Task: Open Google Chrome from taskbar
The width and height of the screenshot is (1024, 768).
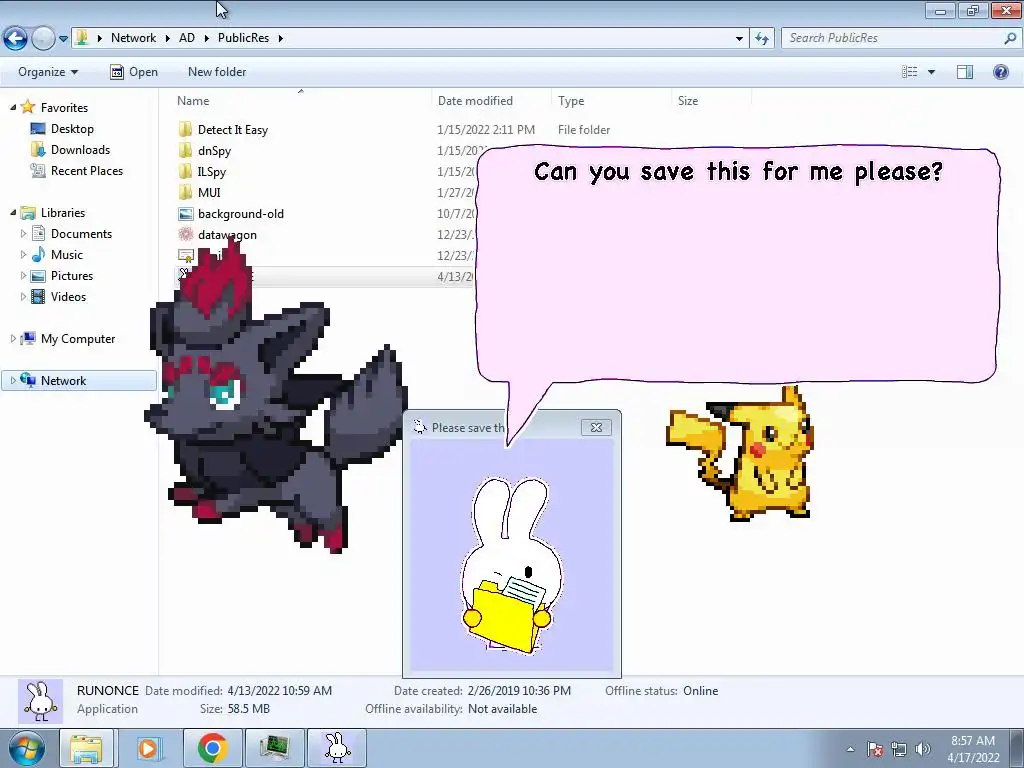Action: click(212, 748)
